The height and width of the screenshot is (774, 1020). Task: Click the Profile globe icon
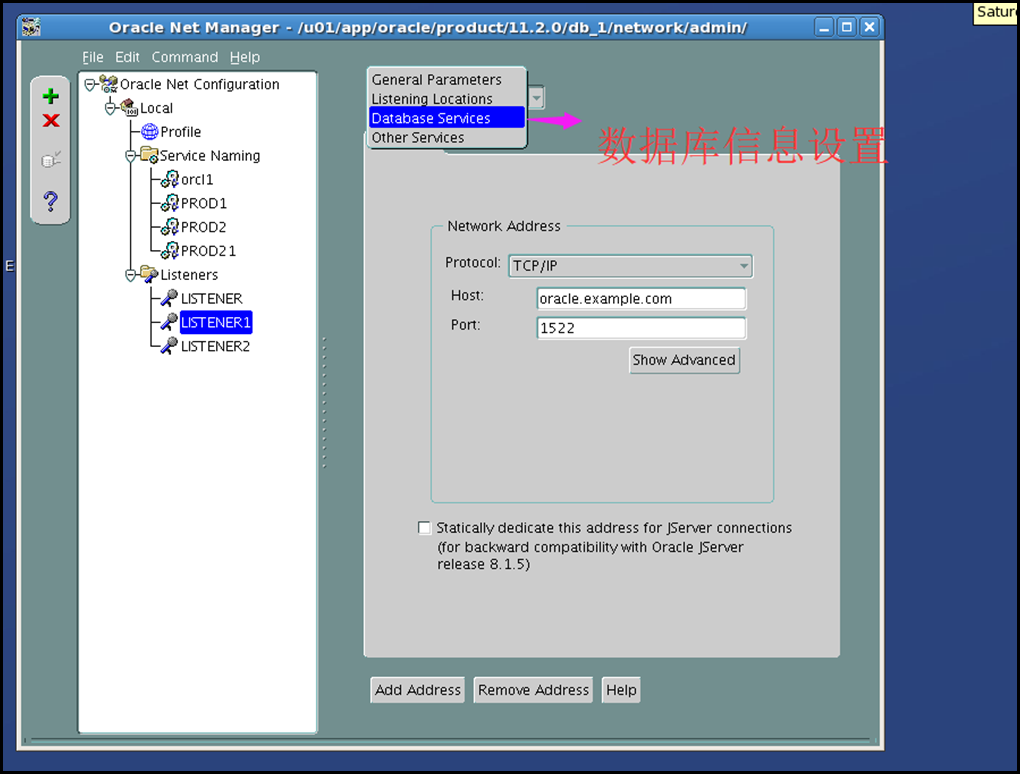150,131
